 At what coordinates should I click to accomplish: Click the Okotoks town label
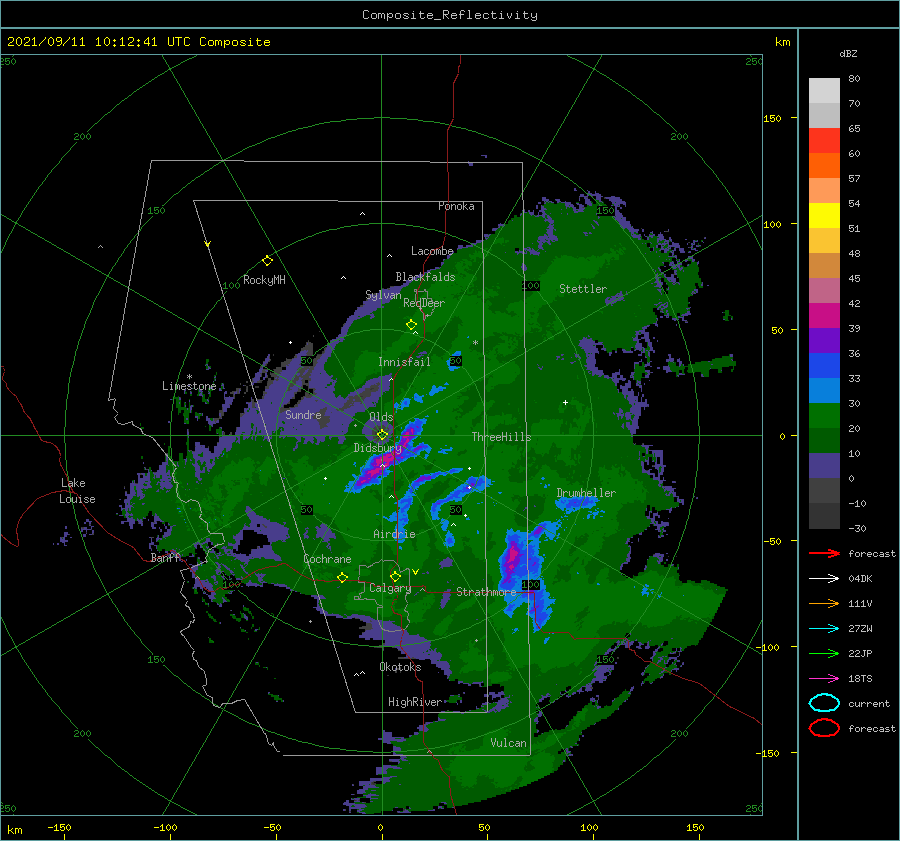point(400,667)
